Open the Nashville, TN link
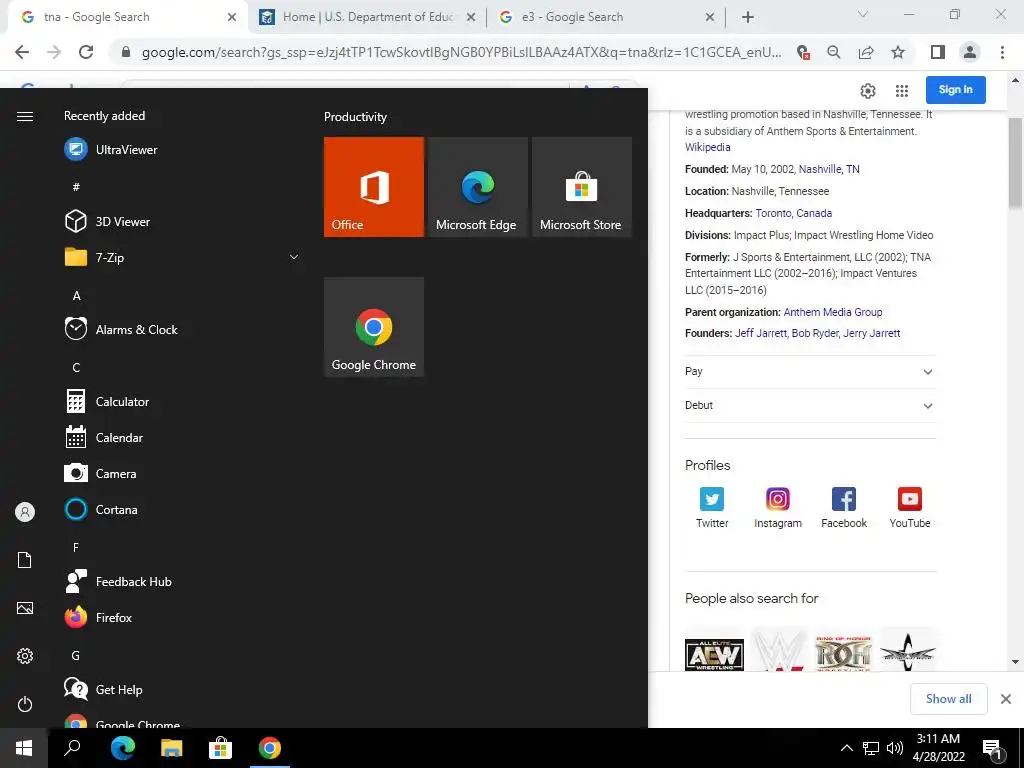The height and width of the screenshot is (768, 1024). pos(829,169)
